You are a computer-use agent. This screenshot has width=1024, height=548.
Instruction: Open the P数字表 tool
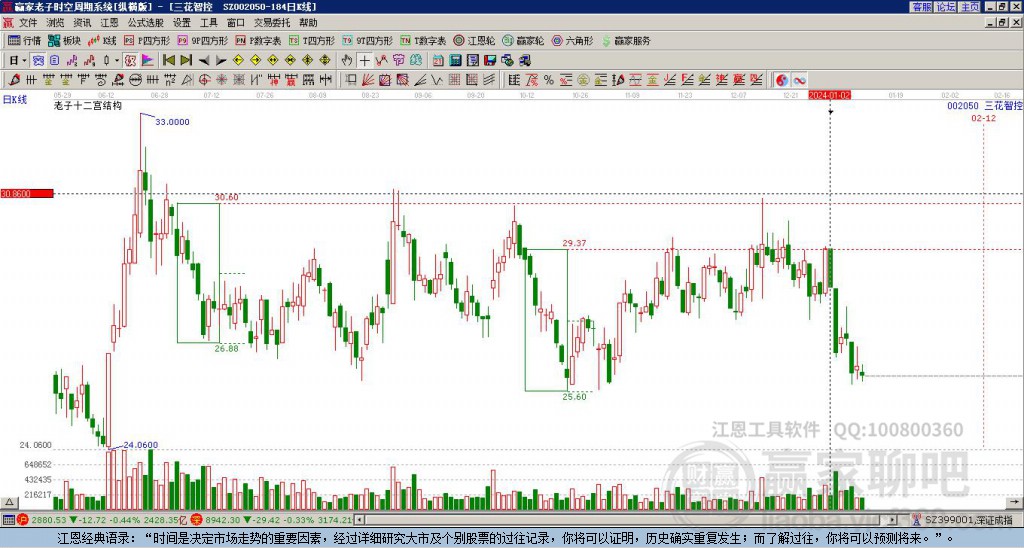[x=258, y=40]
